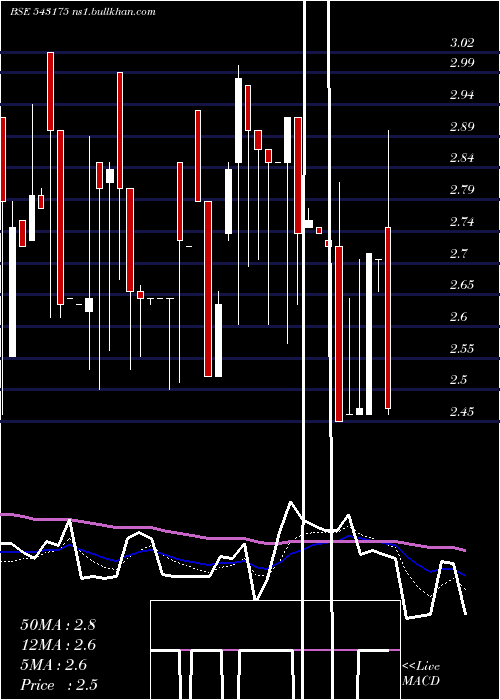Click the 2.94 price level label

coord(462,94)
